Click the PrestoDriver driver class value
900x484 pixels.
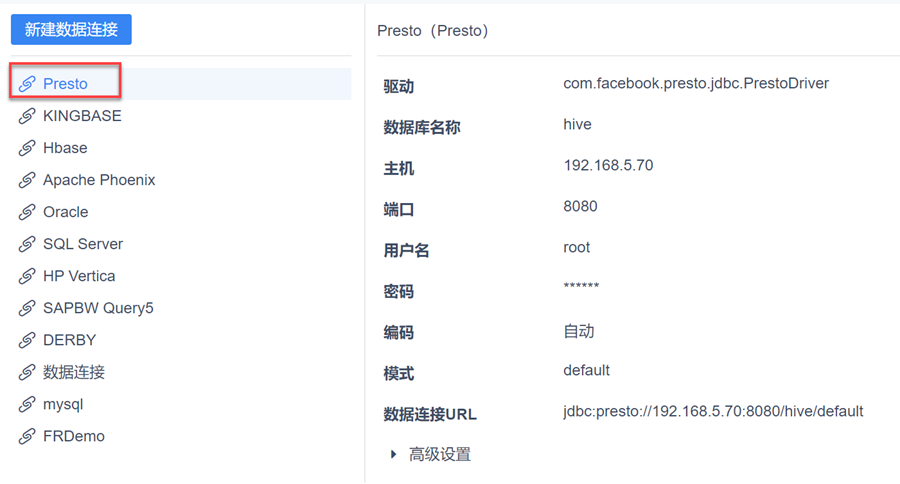click(x=696, y=84)
